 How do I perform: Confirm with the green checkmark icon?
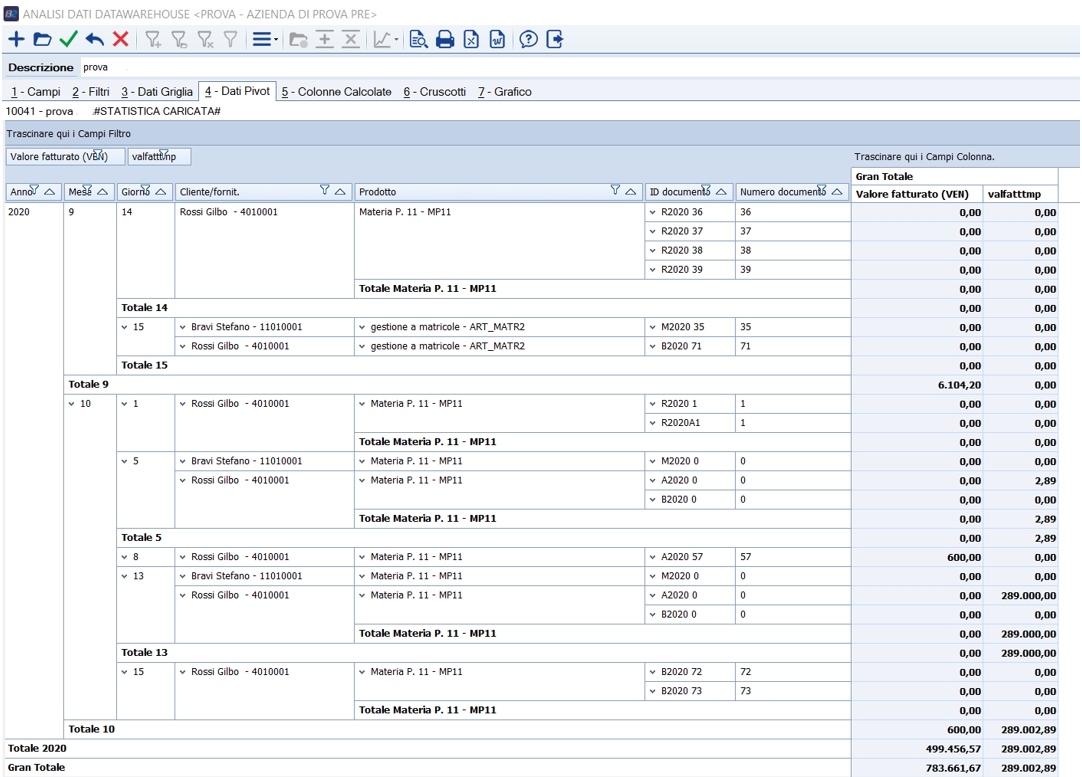coord(68,39)
